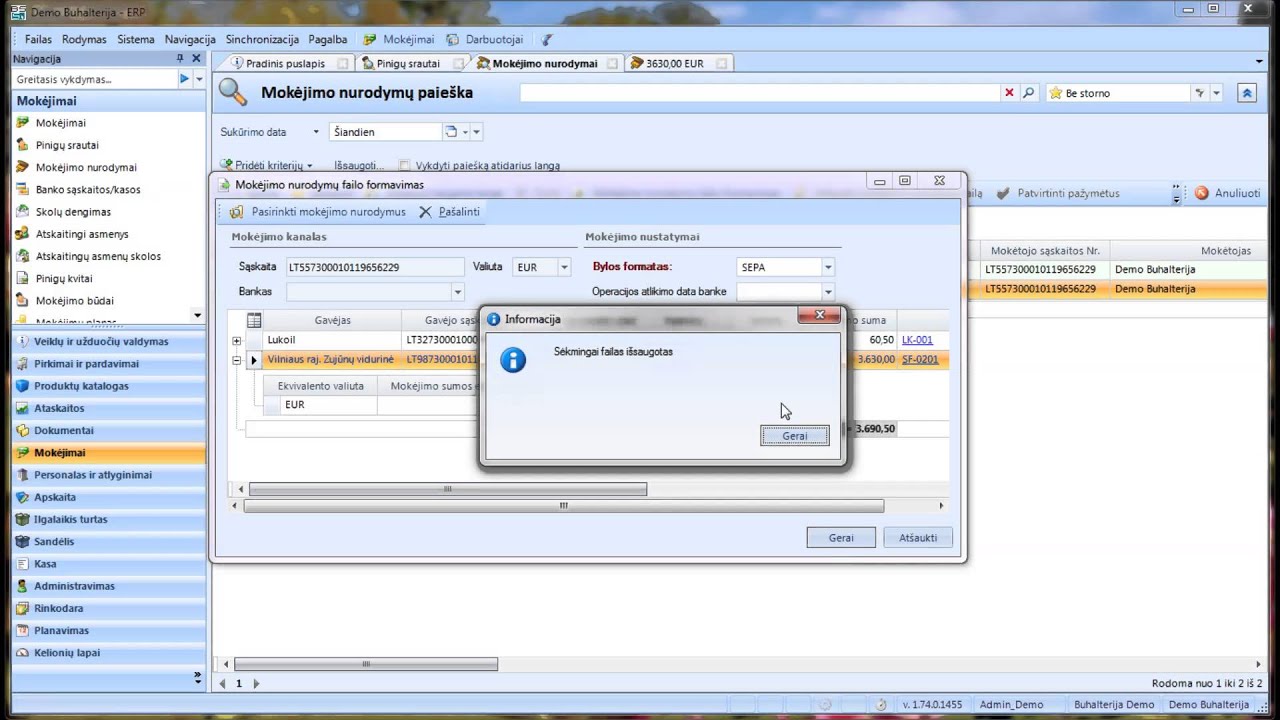Open the Šiandien date options dropdown
This screenshot has width=1280, height=720.
[477, 132]
